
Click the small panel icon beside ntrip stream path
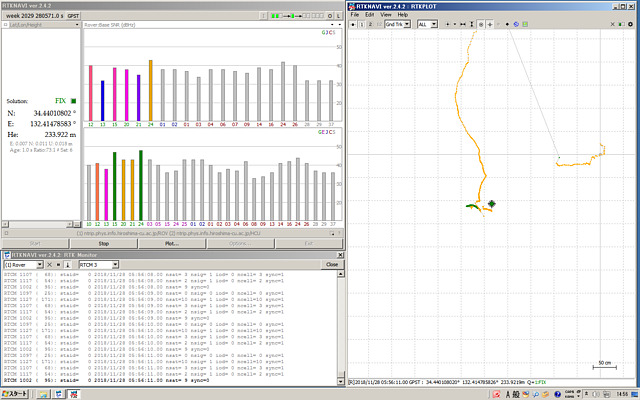(332, 233)
